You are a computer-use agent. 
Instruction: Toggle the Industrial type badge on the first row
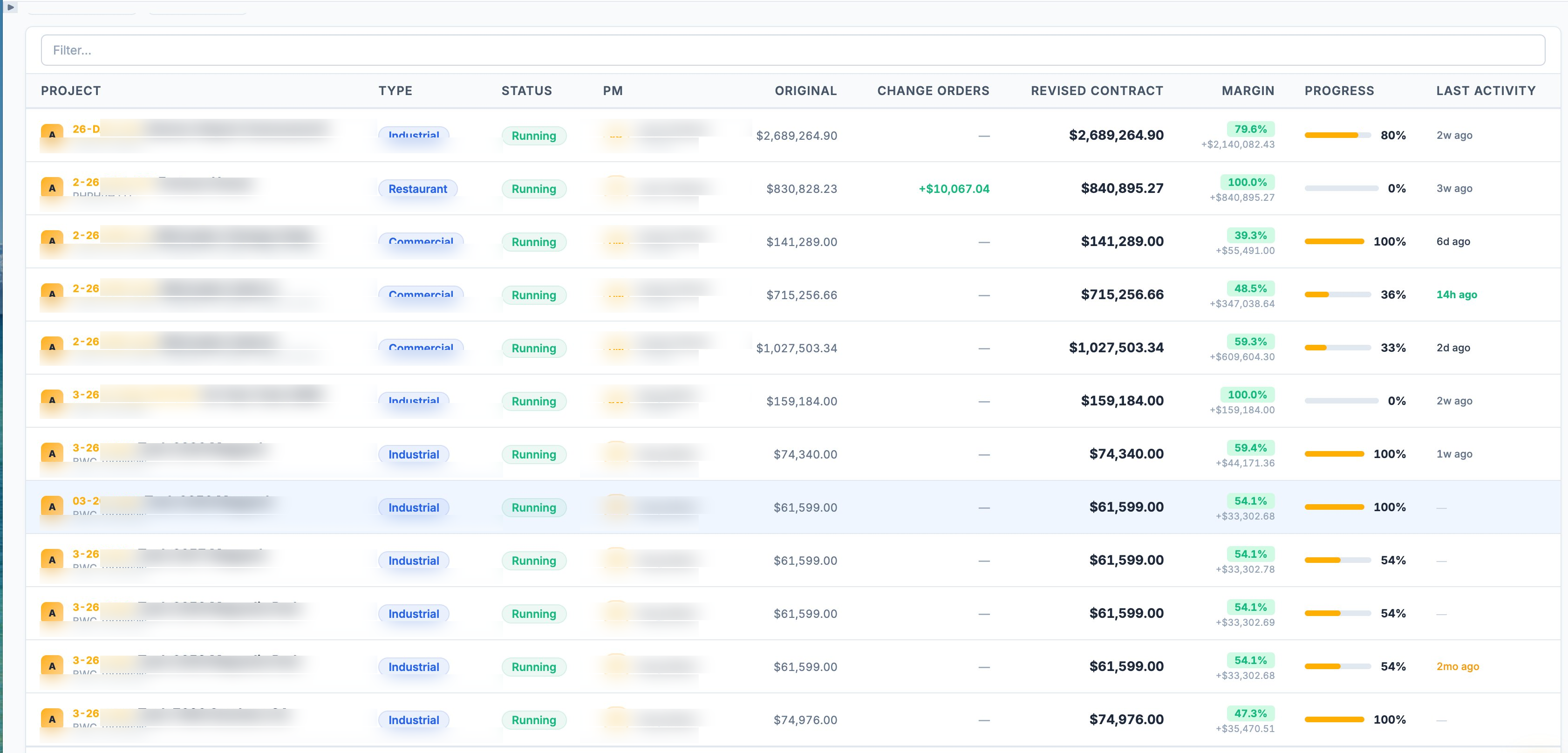[413, 135]
